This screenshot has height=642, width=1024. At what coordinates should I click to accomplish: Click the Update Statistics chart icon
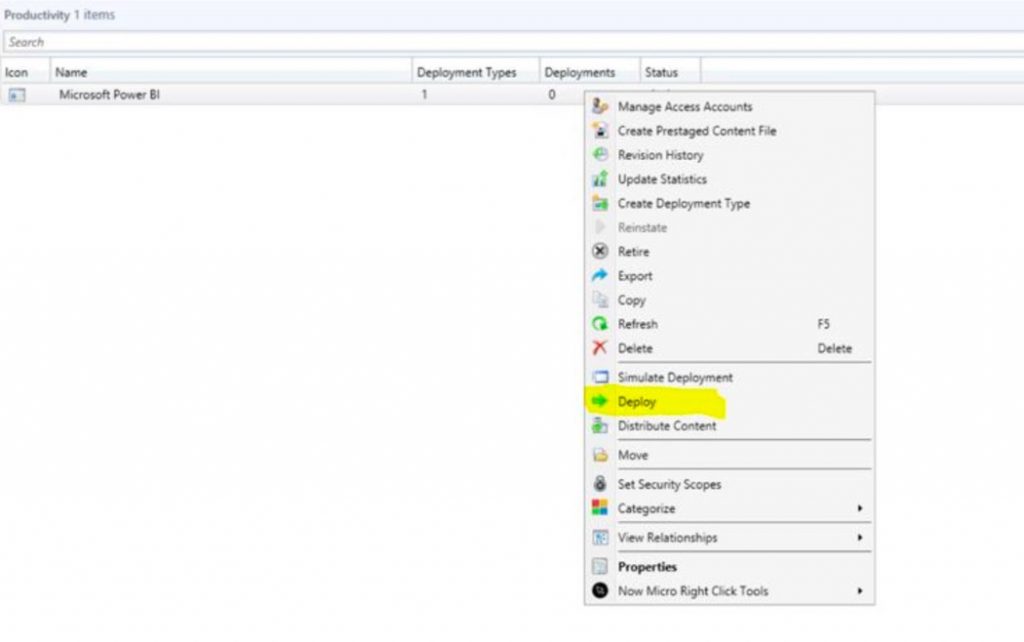600,178
